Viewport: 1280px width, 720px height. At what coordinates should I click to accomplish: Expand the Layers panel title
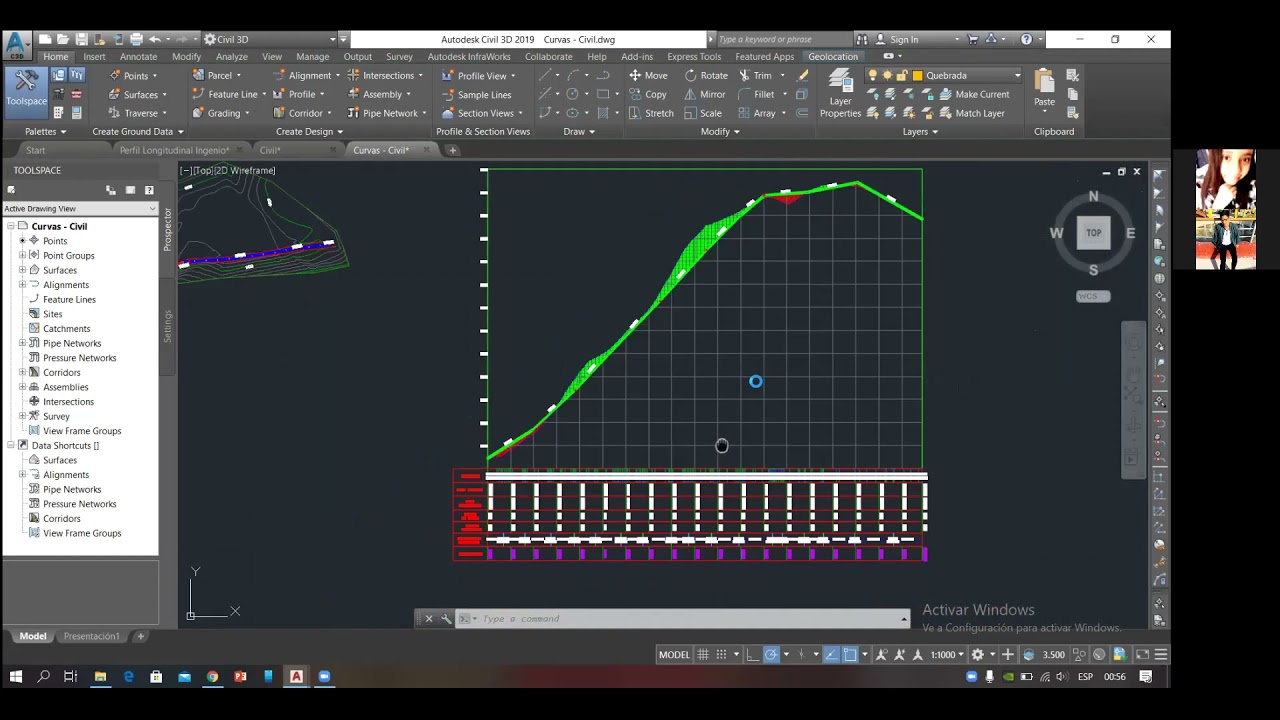[x=920, y=131]
